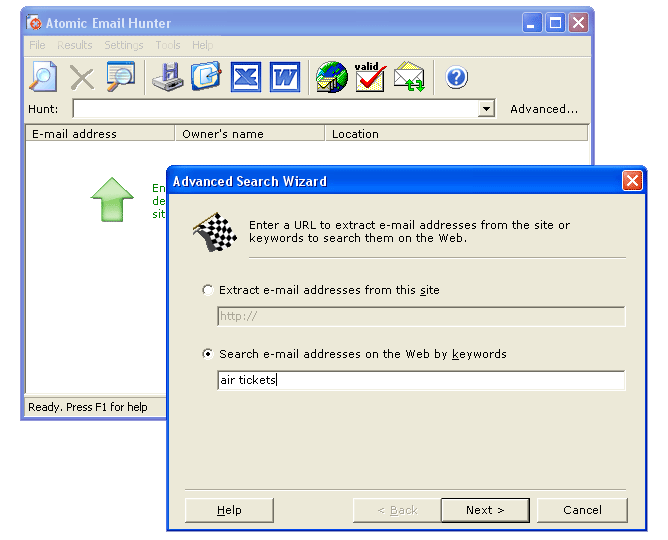Click the gray X stop icon
The width and height of the screenshot is (668, 540).
pyautogui.click(x=82, y=78)
